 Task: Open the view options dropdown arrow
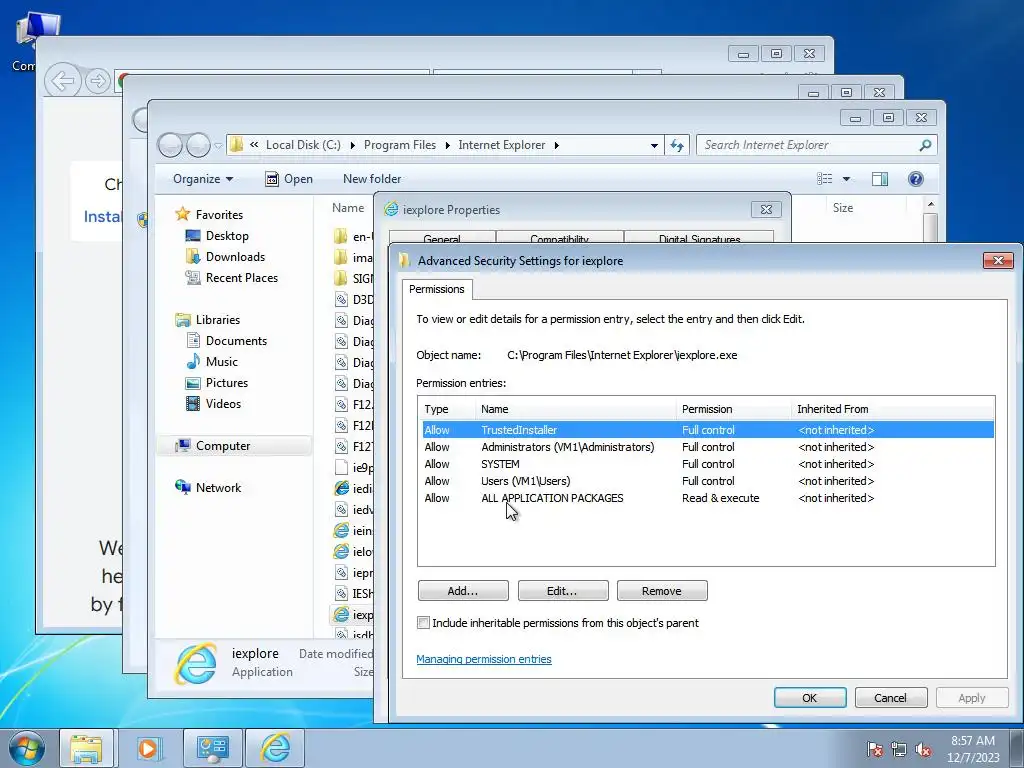pos(846,179)
